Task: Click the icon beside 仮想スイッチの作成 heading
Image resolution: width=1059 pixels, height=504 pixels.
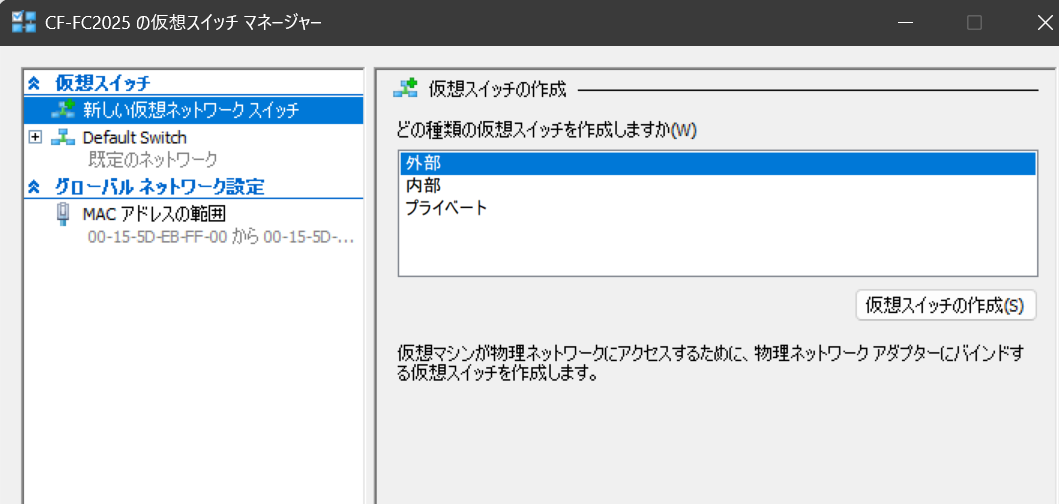Action: pyautogui.click(x=405, y=89)
